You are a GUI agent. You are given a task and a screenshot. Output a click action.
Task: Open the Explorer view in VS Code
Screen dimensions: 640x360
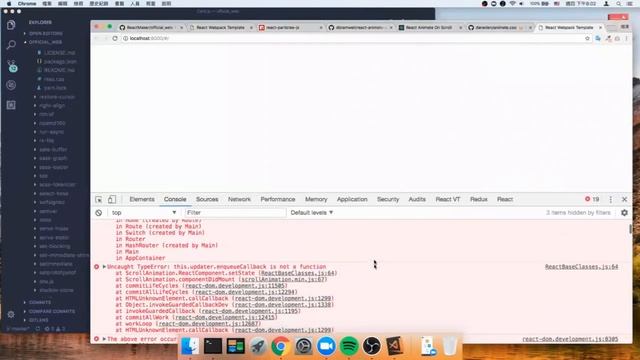point(11,25)
